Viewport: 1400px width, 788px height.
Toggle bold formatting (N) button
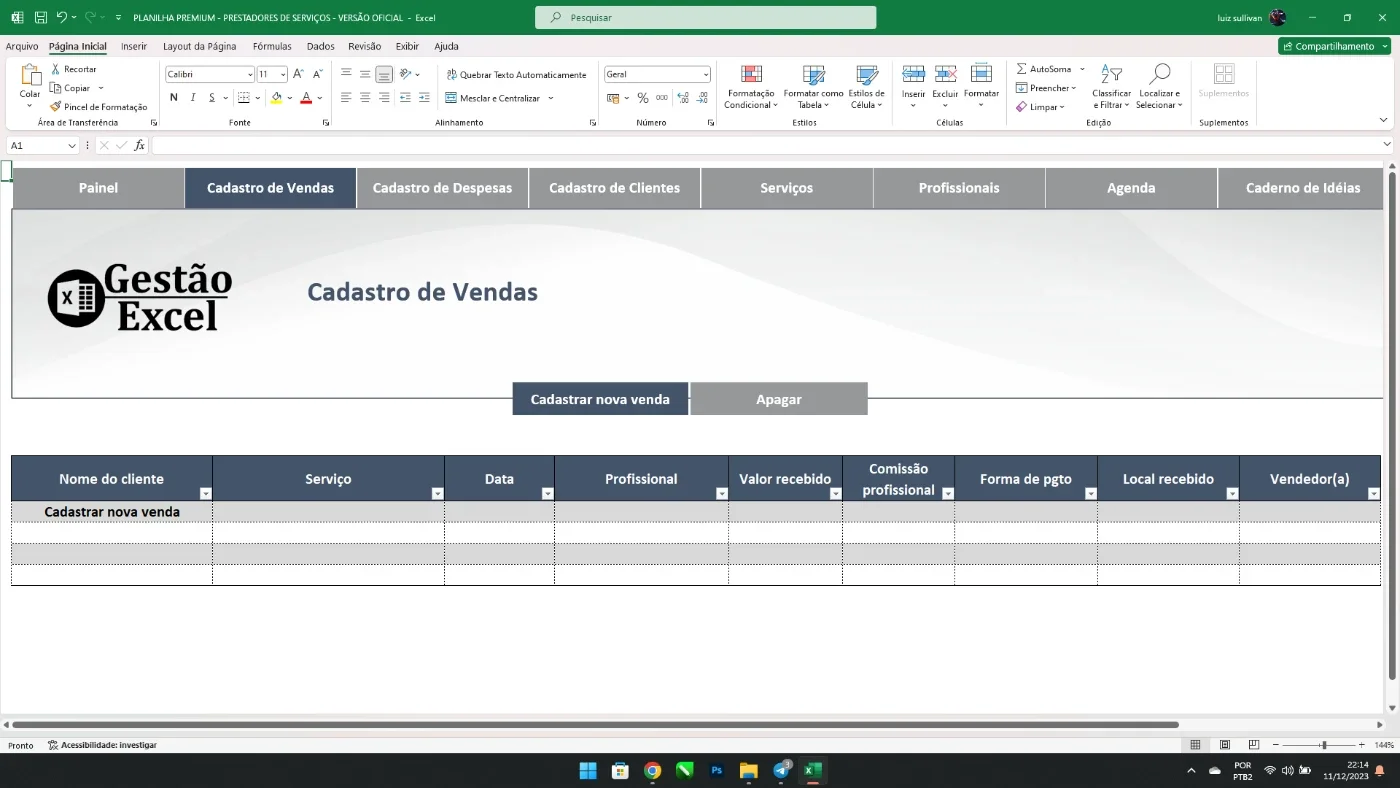pyautogui.click(x=174, y=98)
